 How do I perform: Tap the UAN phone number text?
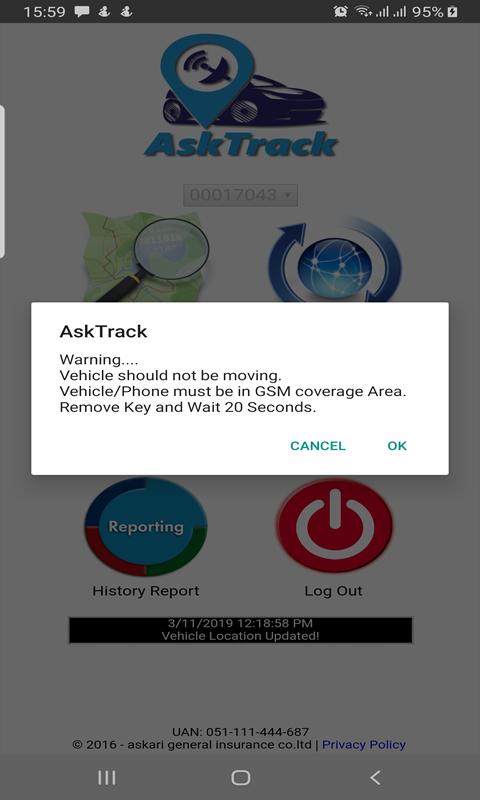pos(240,732)
